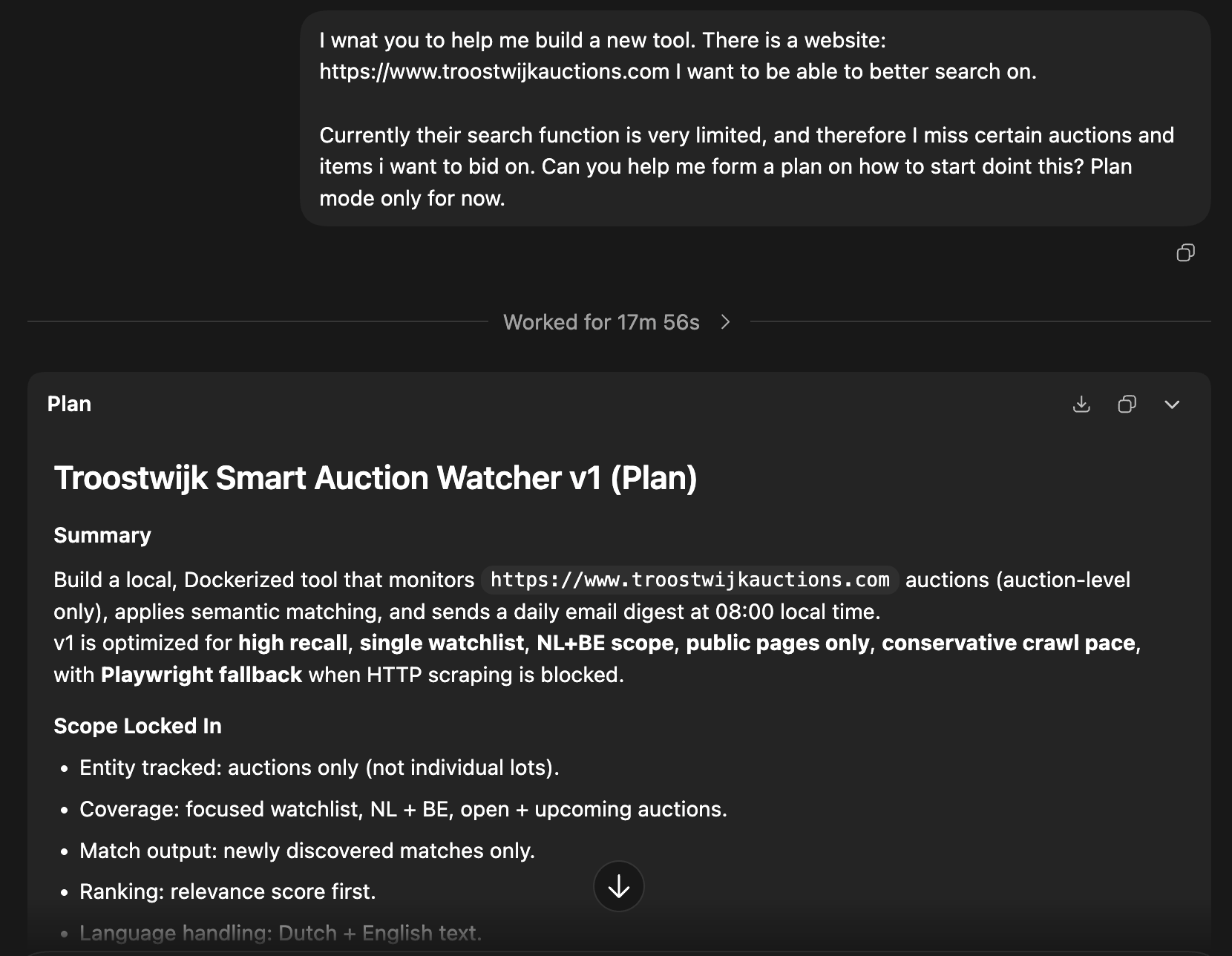Click the troostwijkauctions.com URL in the user message

(x=494, y=72)
